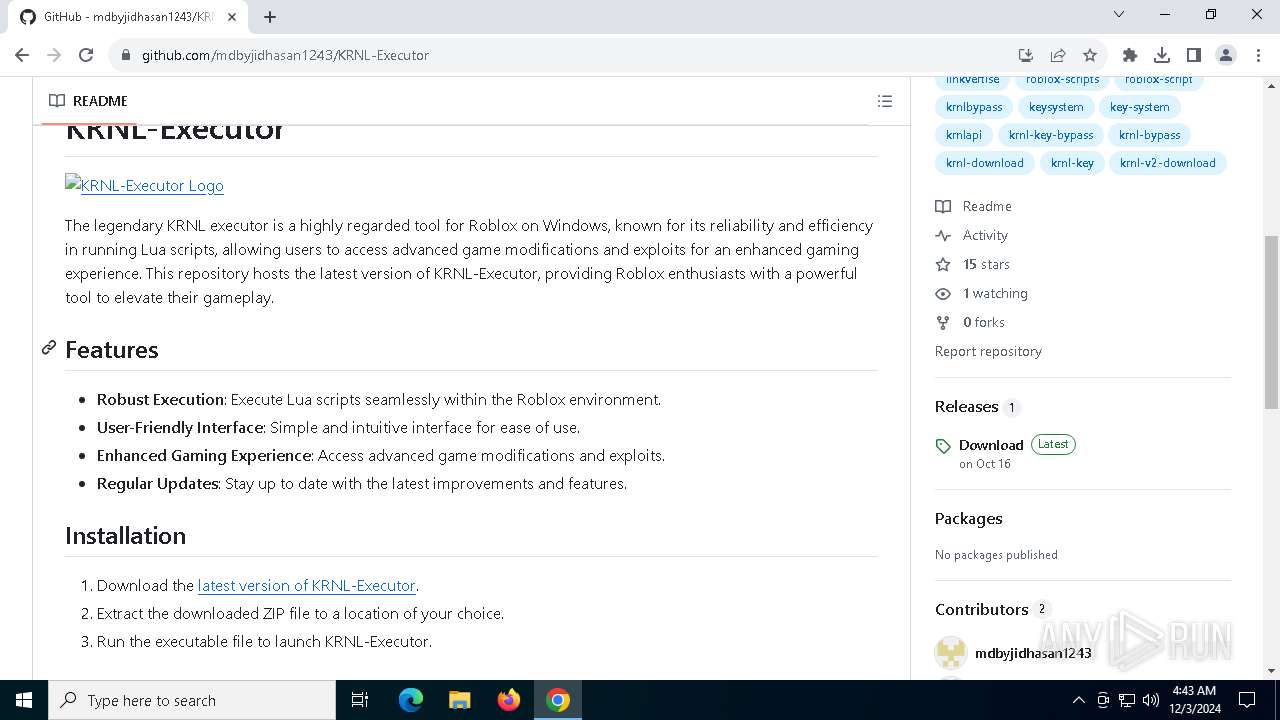Screen dimensions: 1280x720
Task: Share this page icon
Action: pos(1057,55)
